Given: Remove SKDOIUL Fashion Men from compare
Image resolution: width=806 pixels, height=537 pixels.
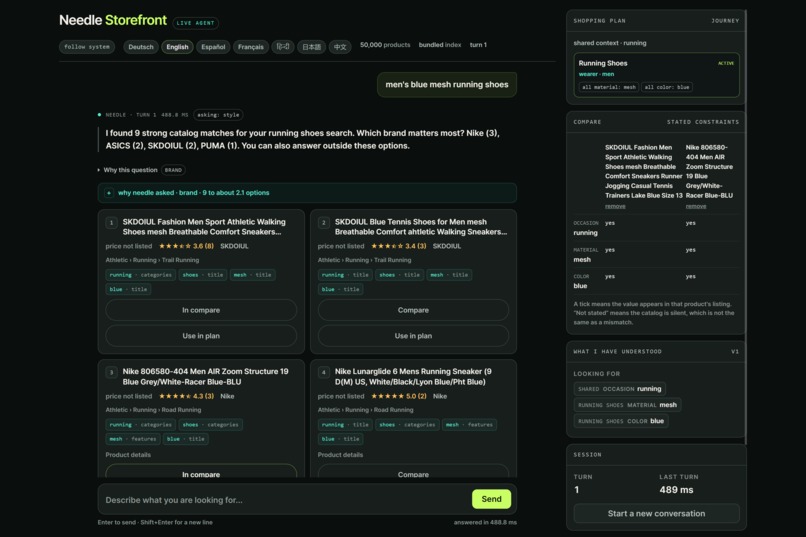Looking at the screenshot, I should (x=615, y=206).
